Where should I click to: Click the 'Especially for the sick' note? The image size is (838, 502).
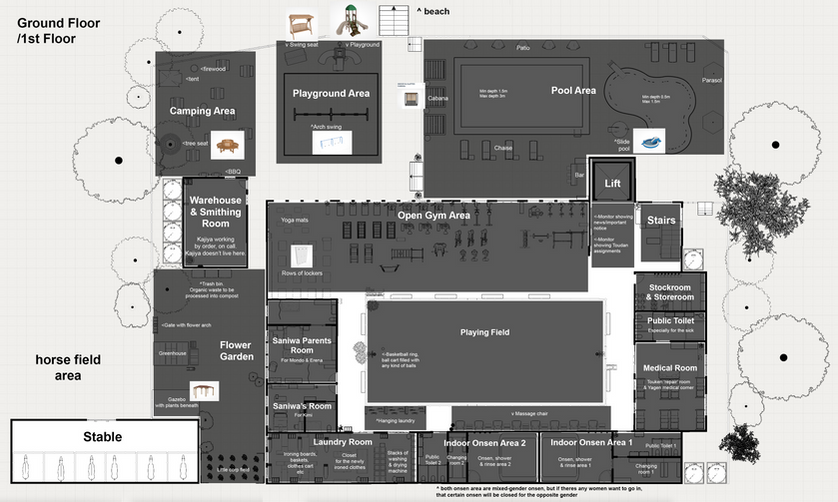click(x=670, y=330)
